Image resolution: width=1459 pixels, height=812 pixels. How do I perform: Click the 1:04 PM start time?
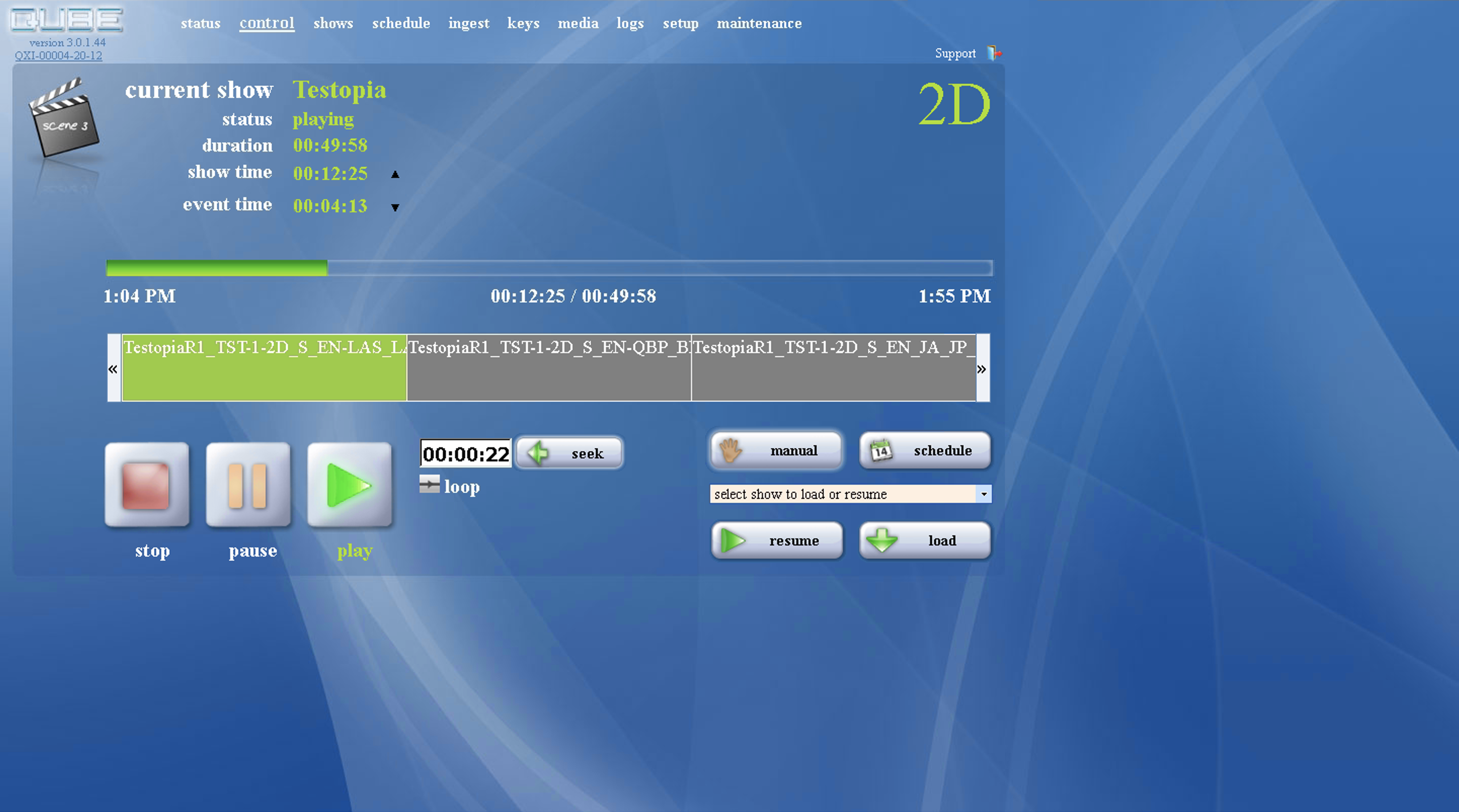139,296
